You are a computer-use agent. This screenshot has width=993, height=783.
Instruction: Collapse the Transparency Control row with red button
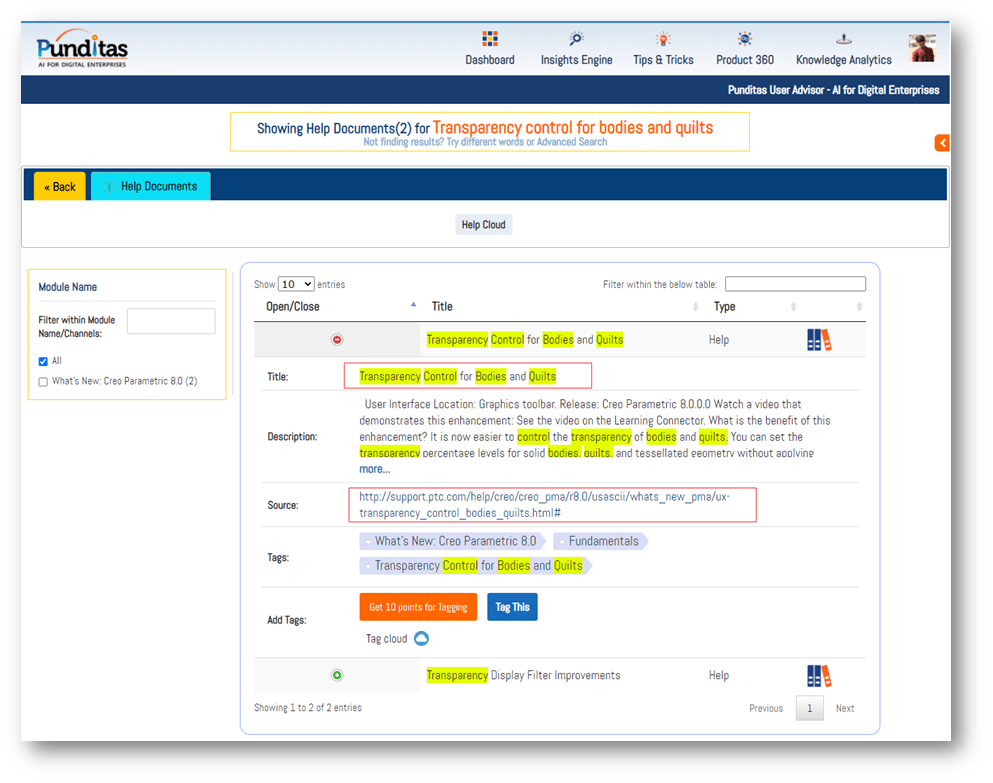point(337,340)
